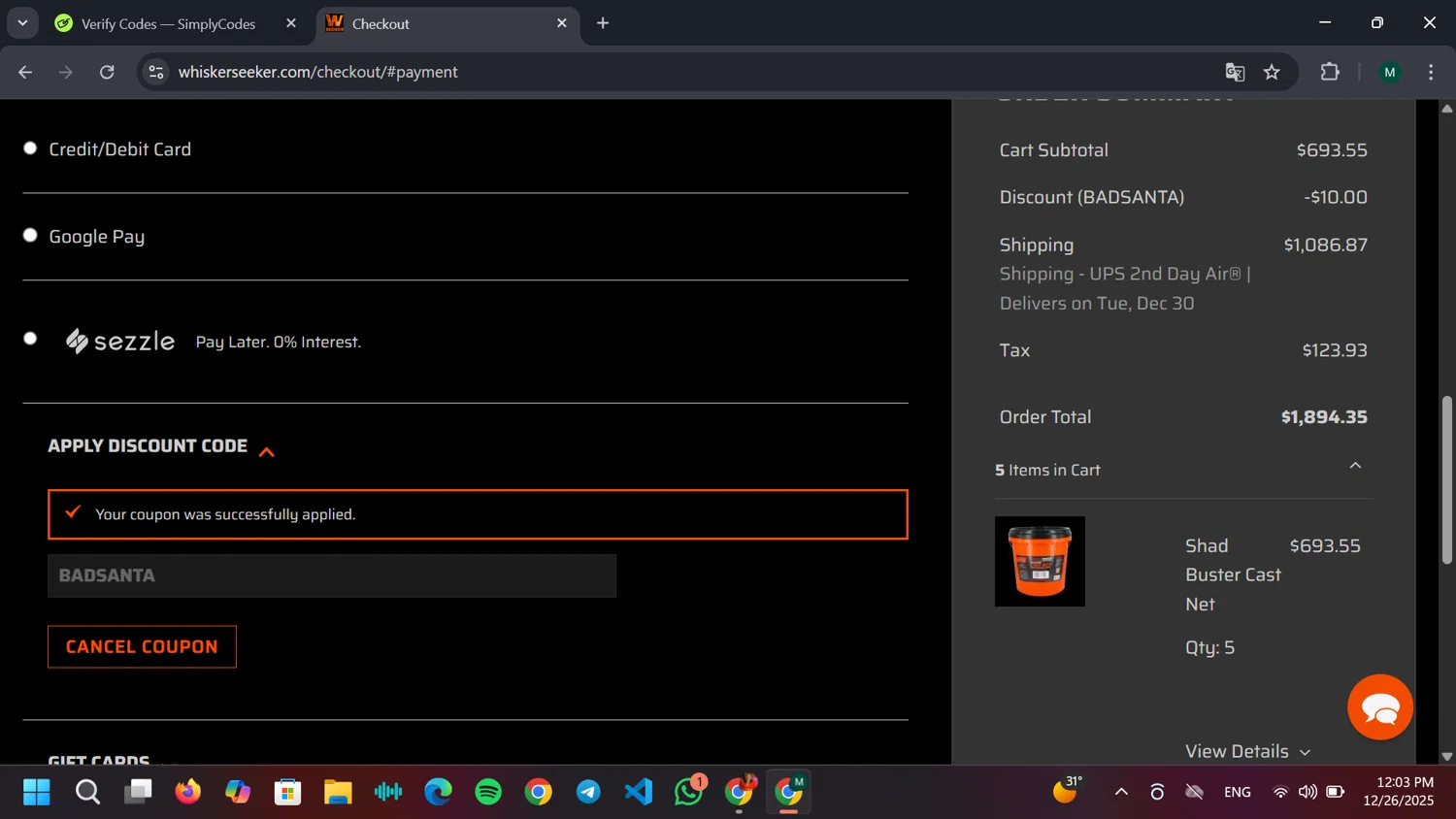Launch Firefox from taskbar
1456x819 pixels.
187,792
